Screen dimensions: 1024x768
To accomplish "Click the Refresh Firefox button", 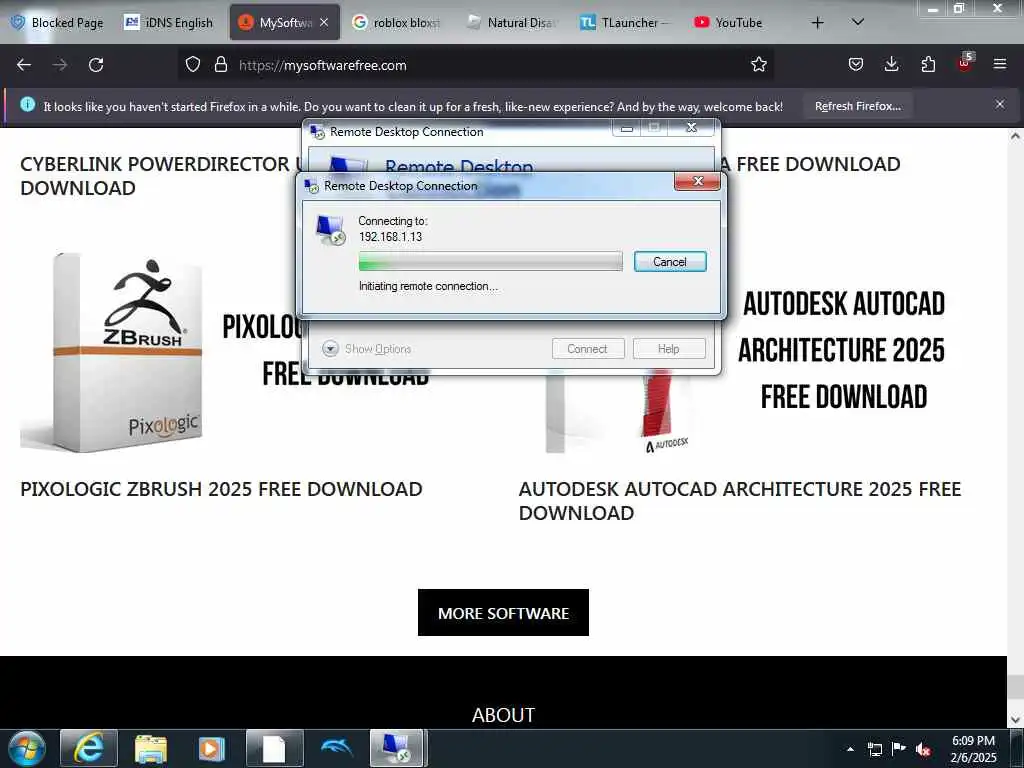I will [857, 106].
